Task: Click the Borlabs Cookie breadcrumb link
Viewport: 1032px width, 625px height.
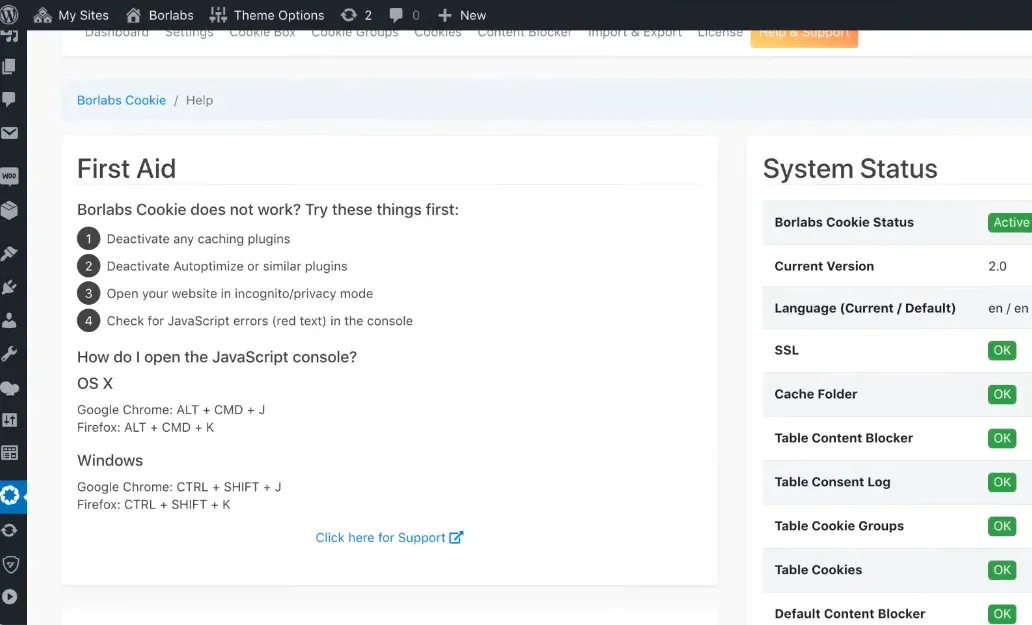Action: click(x=121, y=100)
